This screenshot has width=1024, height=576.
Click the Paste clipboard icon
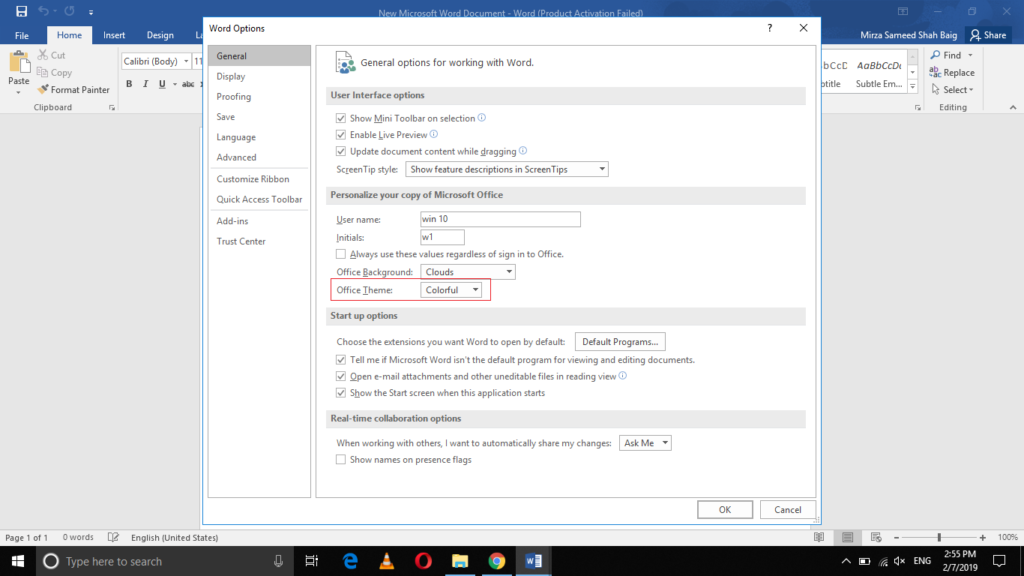pos(19,63)
